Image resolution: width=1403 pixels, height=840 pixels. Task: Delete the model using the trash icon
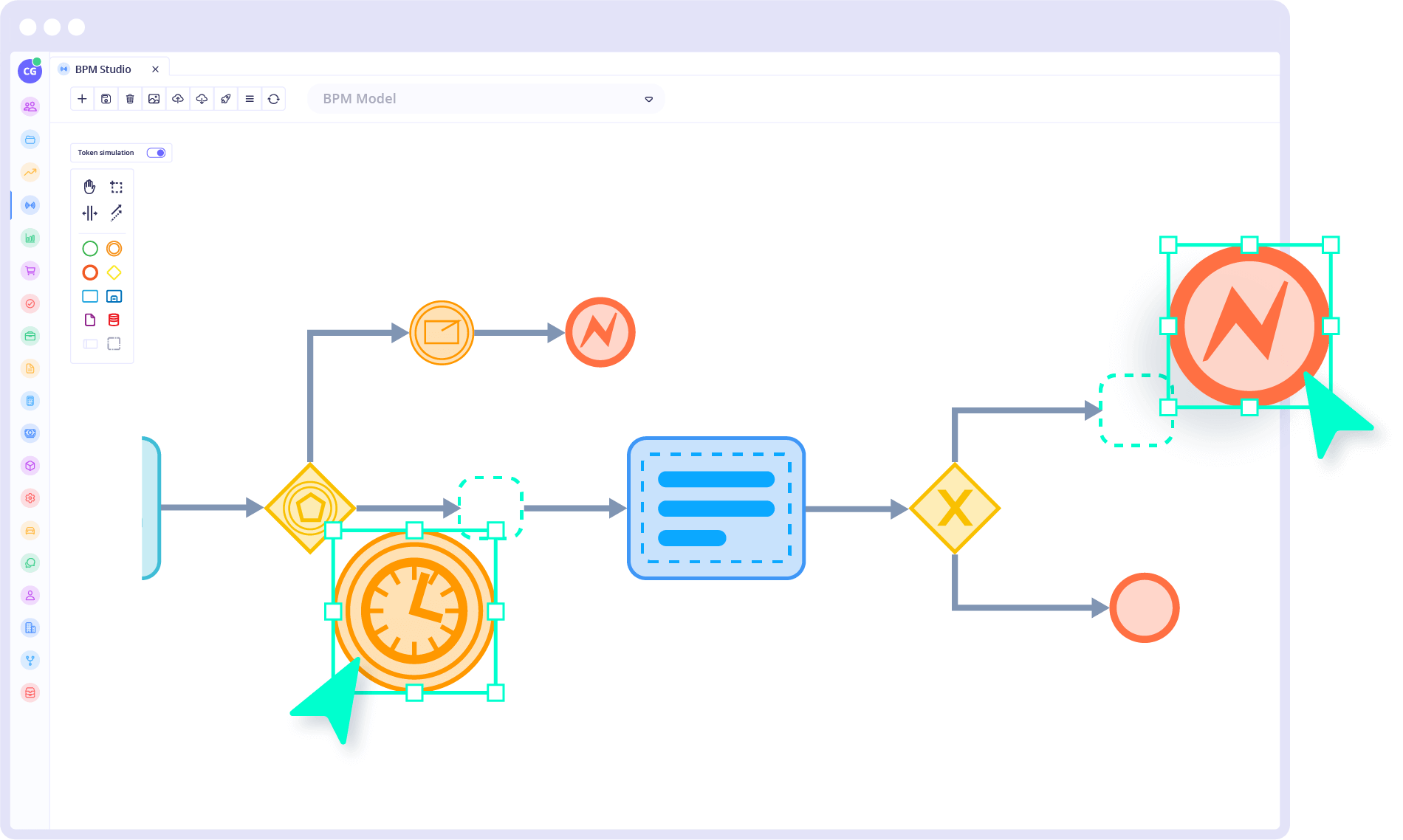130,99
